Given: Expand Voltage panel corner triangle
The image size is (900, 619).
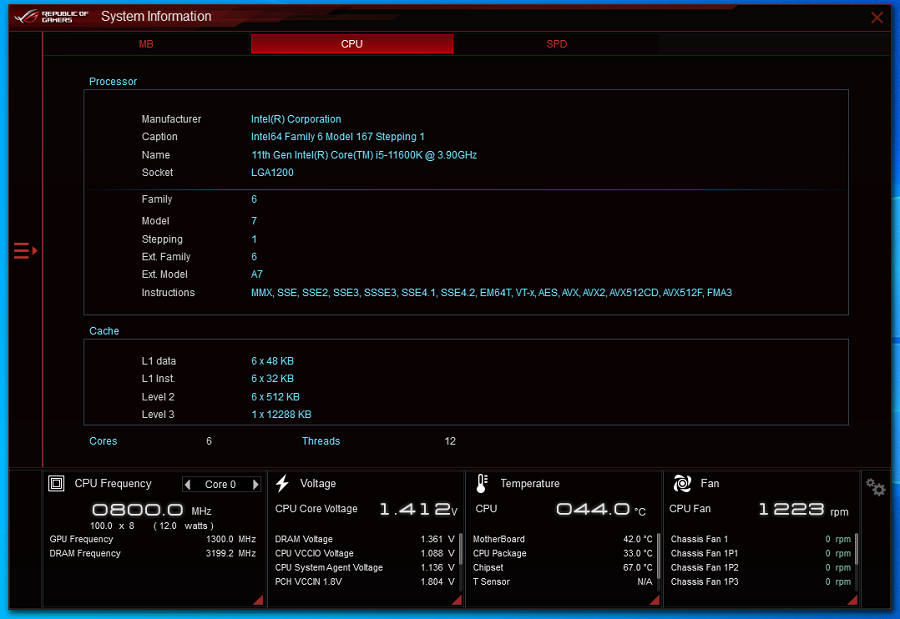Looking at the screenshot, I should (457, 599).
